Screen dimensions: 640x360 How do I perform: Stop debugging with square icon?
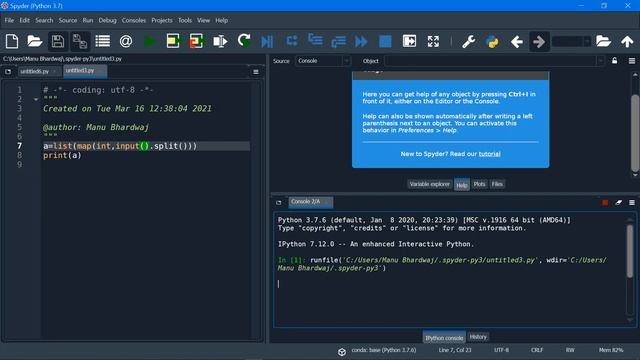385,41
